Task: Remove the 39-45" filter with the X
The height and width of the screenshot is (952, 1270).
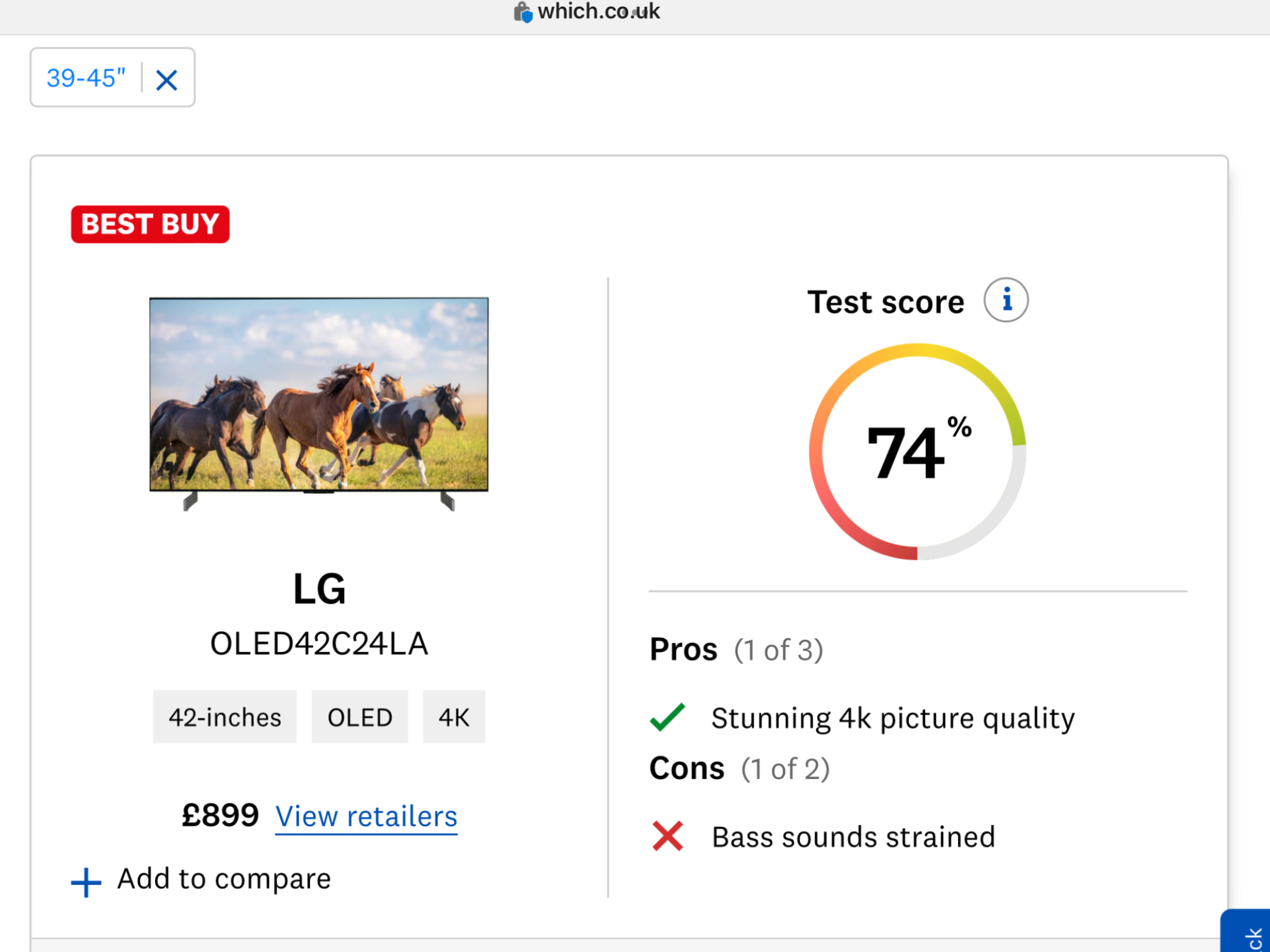Action: [166, 80]
